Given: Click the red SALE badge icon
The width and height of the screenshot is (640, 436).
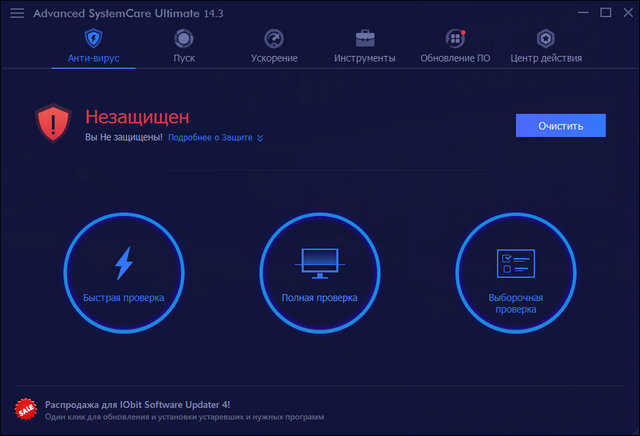Looking at the screenshot, I should (26, 408).
